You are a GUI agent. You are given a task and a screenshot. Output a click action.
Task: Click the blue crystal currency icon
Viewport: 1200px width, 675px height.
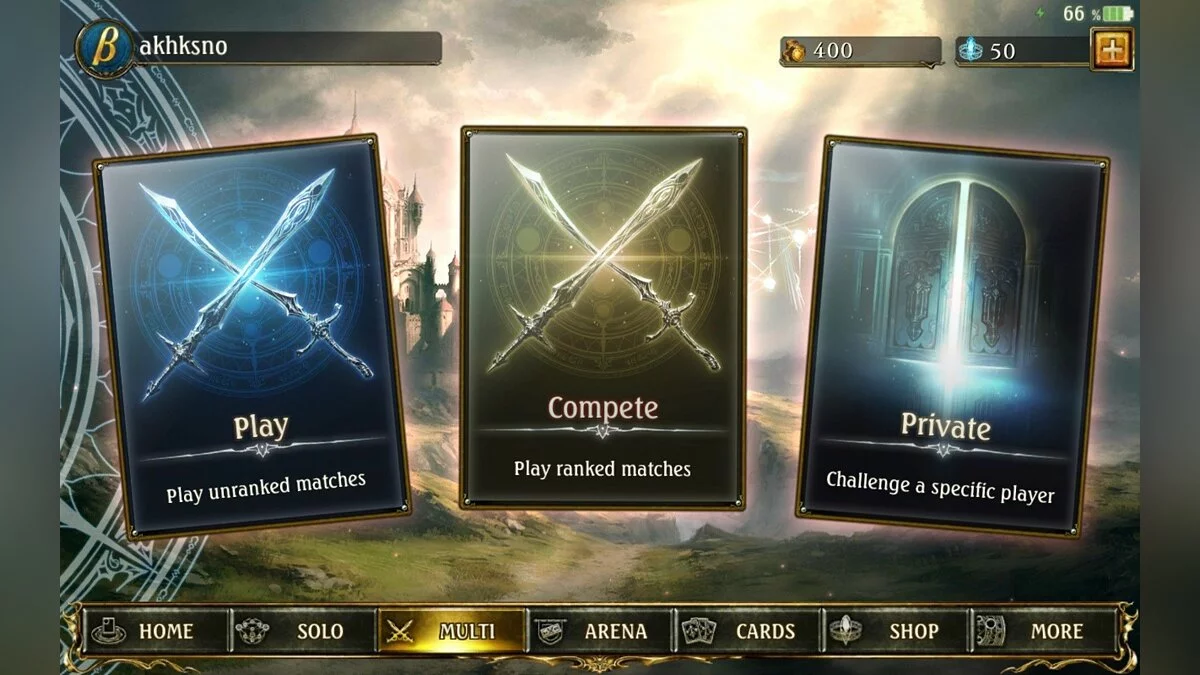pos(971,50)
